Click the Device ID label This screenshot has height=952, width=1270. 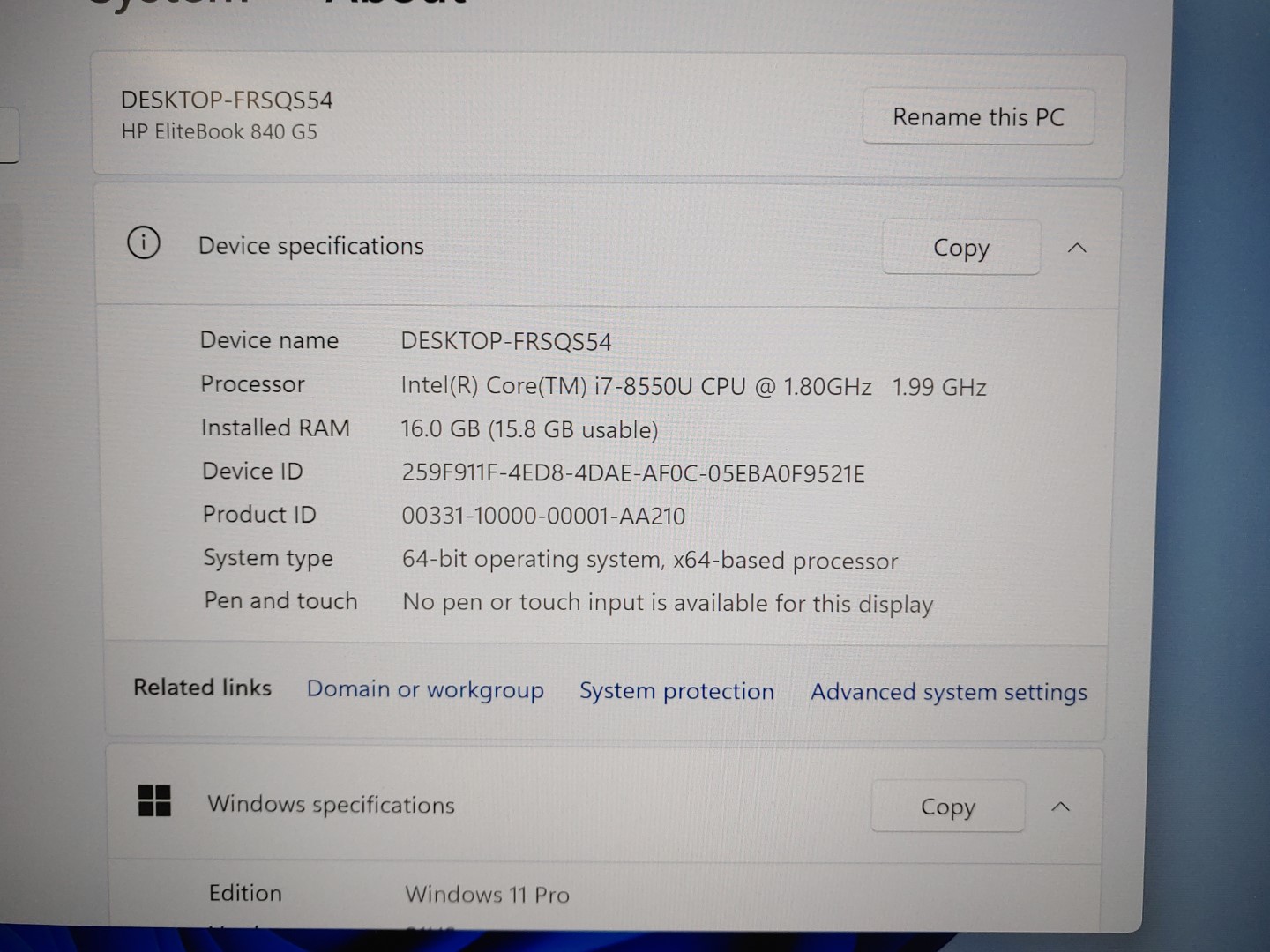(x=252, y=471)
